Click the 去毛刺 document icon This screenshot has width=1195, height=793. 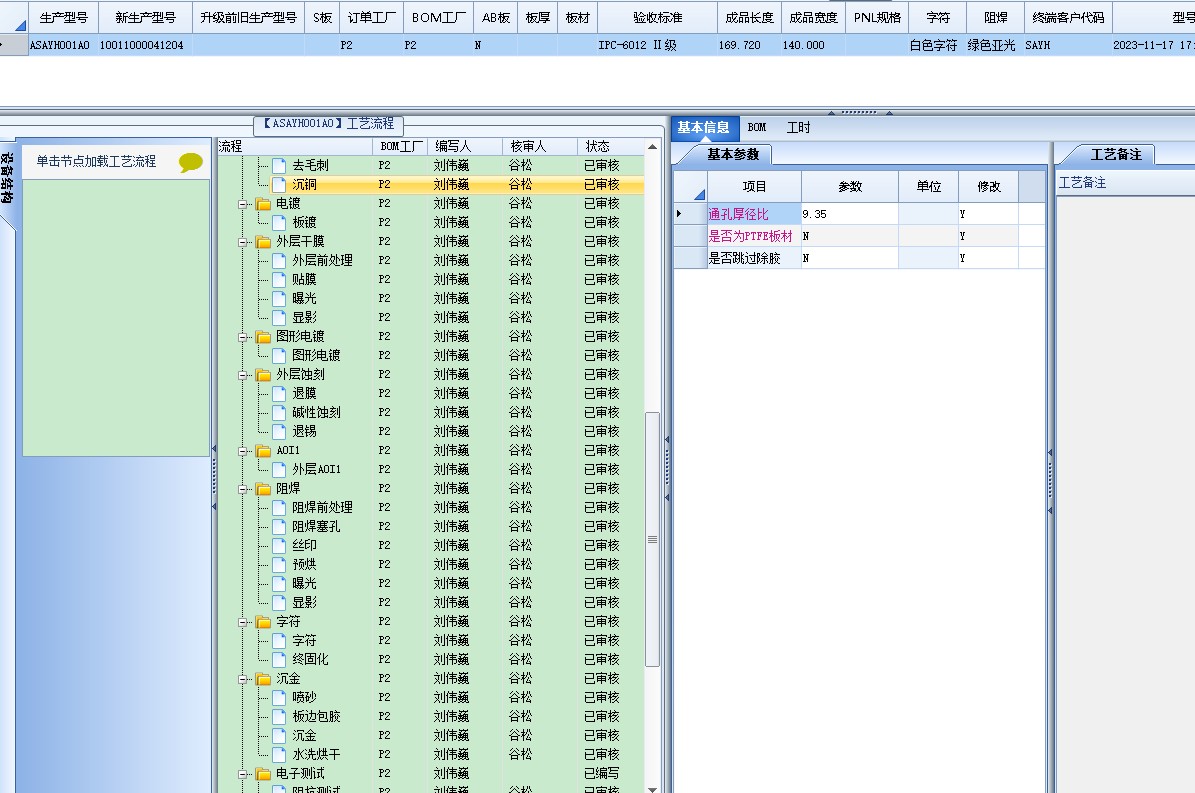[280, 165]
